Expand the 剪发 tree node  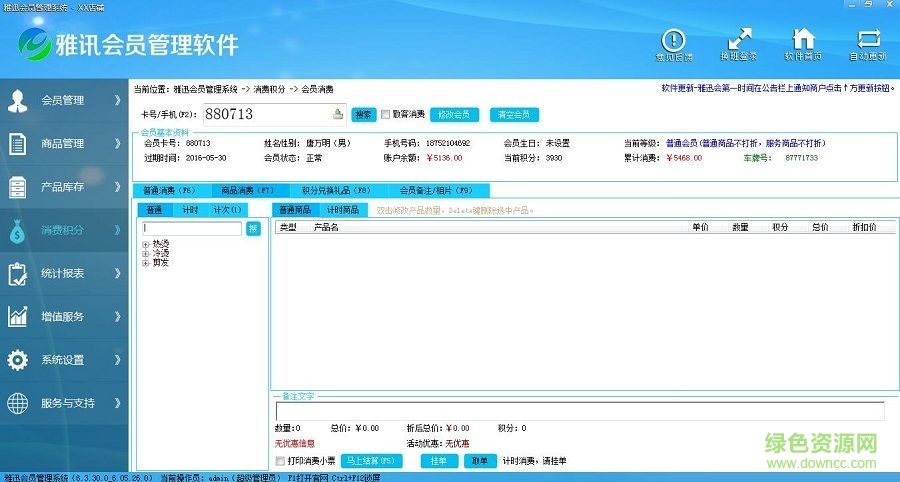[146, 263]
